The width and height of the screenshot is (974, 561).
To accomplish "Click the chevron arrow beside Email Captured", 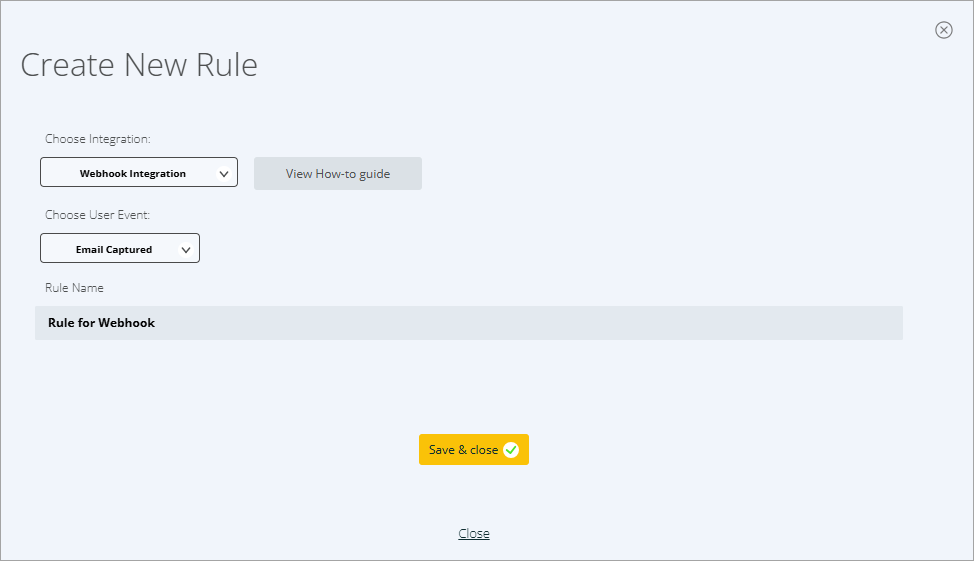I will point(186,249).
